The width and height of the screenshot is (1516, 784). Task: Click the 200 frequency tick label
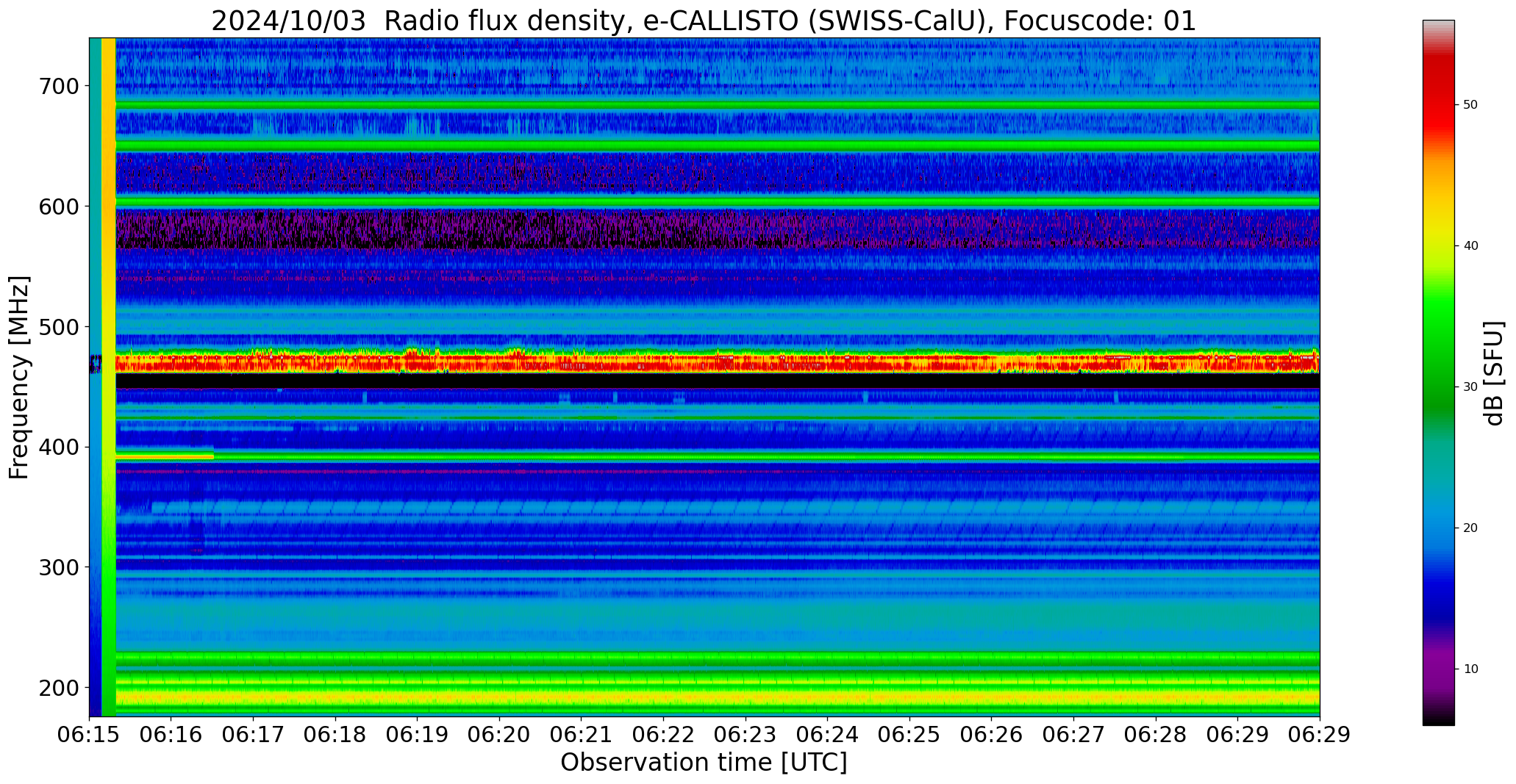(x=58, y=688)
